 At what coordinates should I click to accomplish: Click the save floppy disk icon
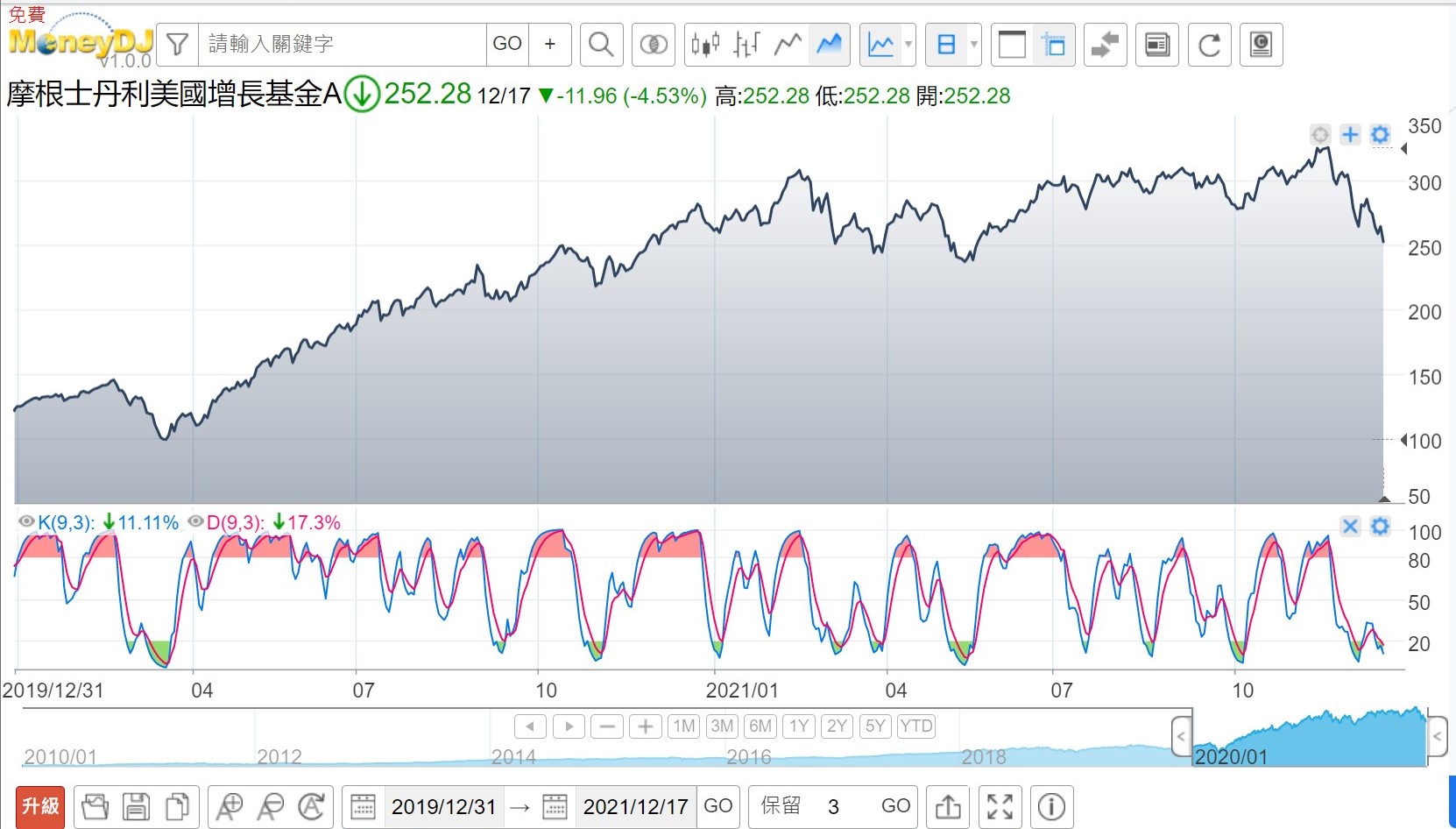pos(136,806)
